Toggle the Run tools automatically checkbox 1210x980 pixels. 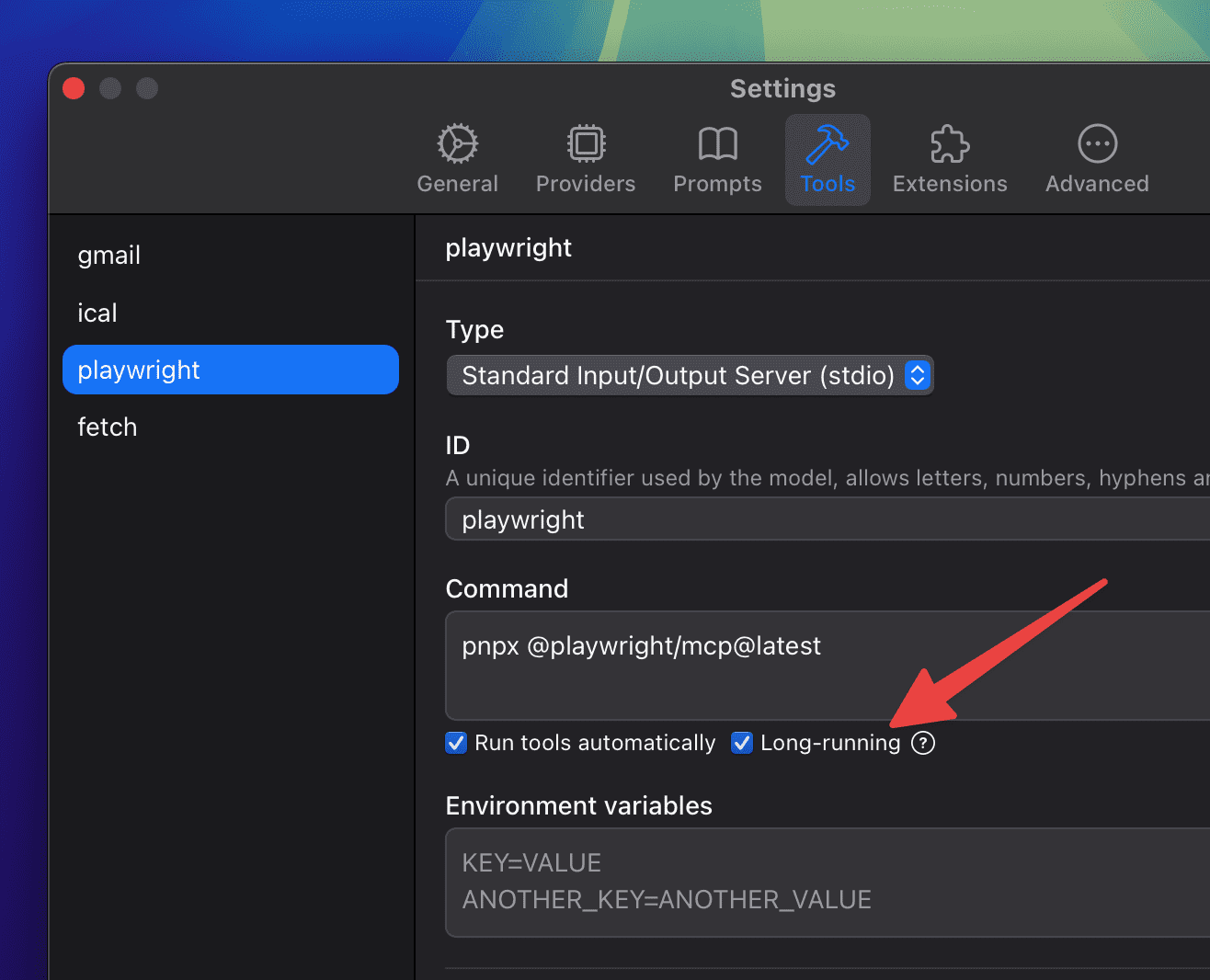click(456, 743)
